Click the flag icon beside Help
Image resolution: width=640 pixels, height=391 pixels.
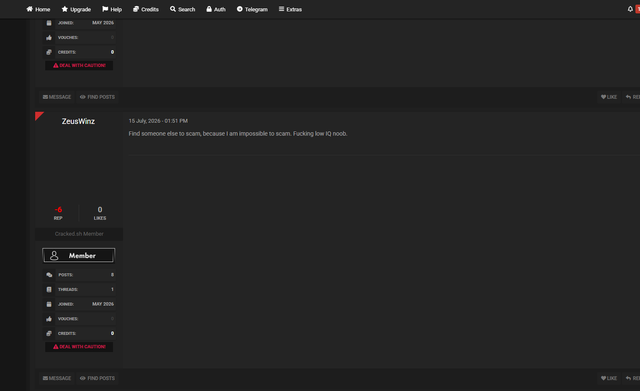pos(105,9)
